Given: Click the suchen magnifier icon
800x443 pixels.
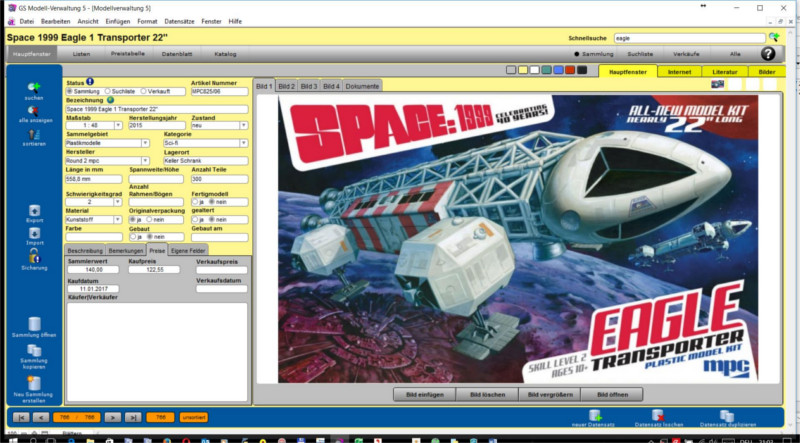Looking at the screenshot, I should tap(34, 87).
